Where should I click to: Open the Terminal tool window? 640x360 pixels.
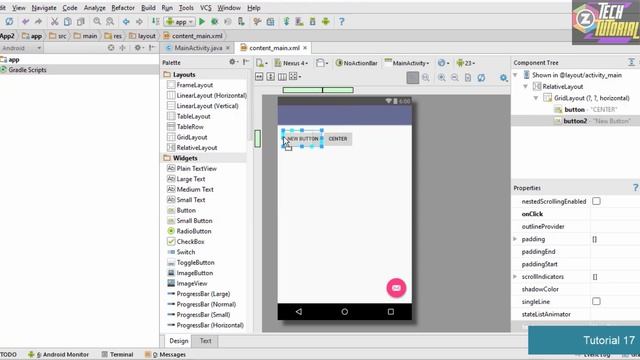pyautogui.click(x=118, y=354)
